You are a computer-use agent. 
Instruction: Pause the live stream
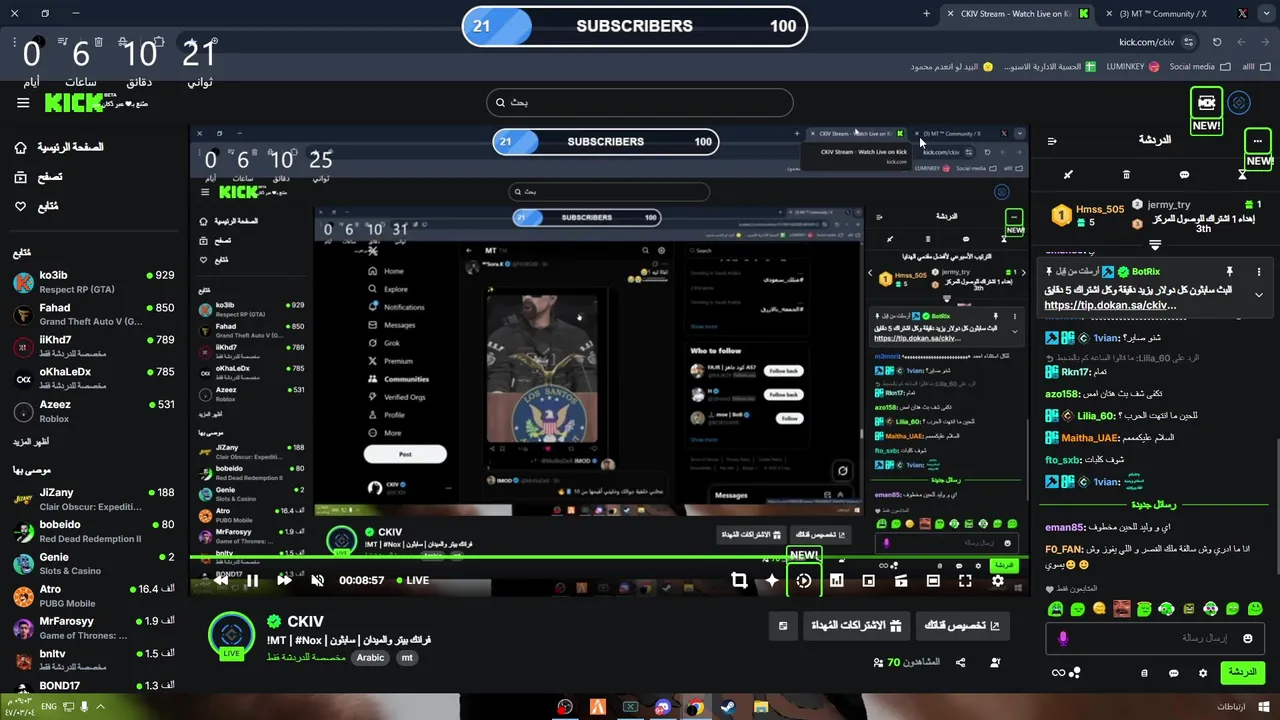[x=252, y=580]
